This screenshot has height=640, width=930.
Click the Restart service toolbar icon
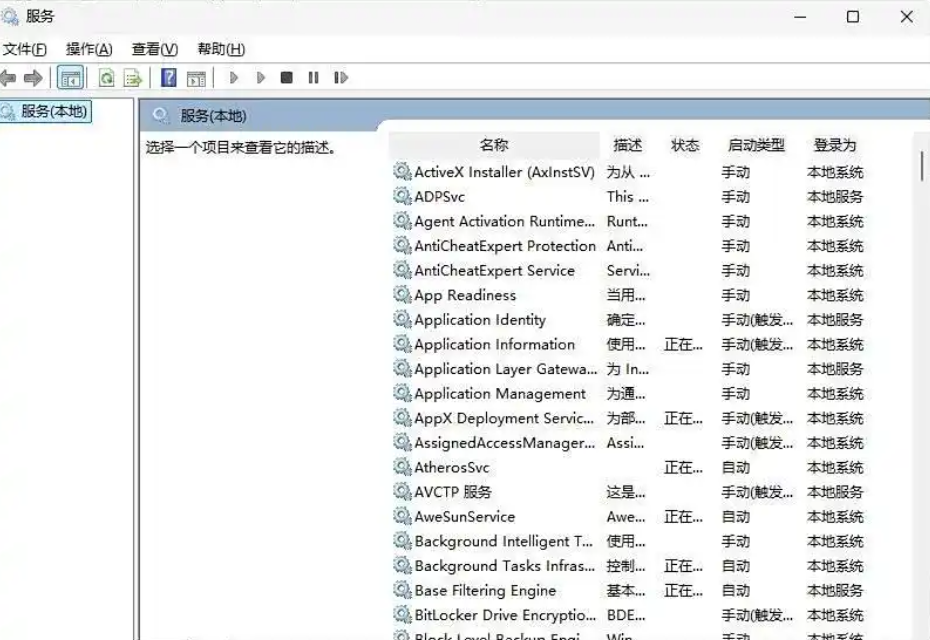coord(341,78)
